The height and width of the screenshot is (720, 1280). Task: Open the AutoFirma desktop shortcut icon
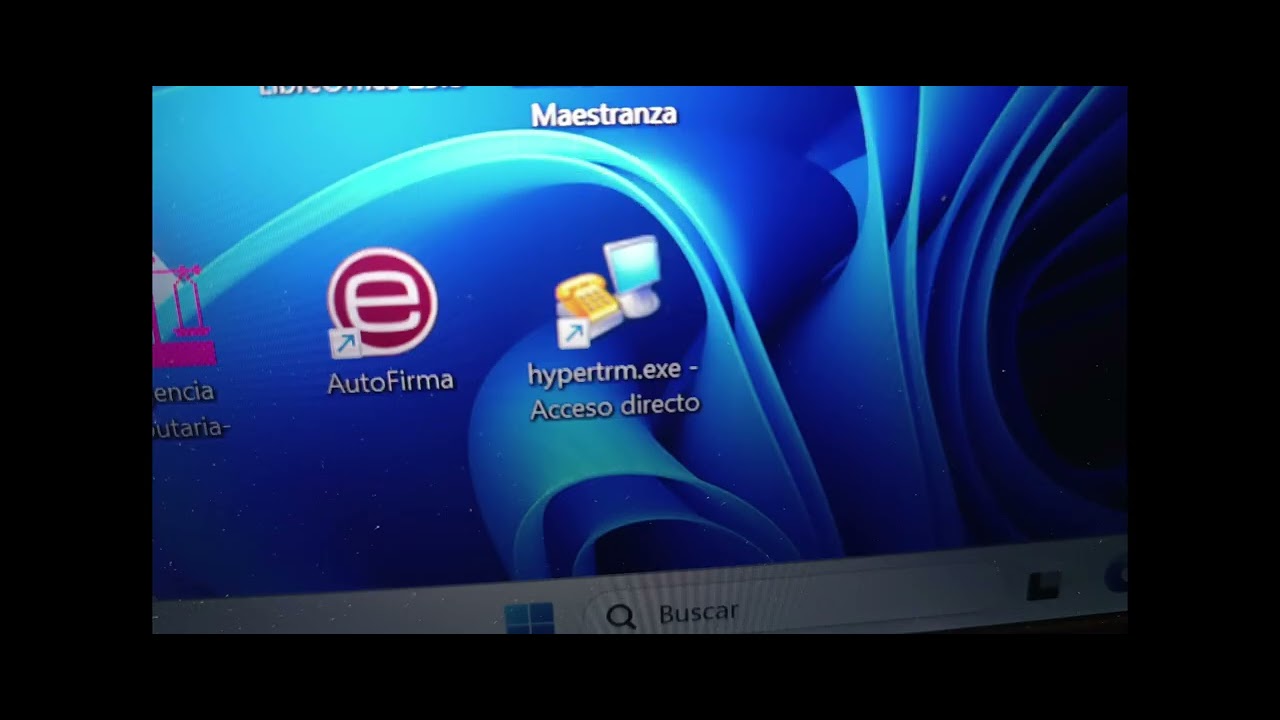(x=382, y=303)
